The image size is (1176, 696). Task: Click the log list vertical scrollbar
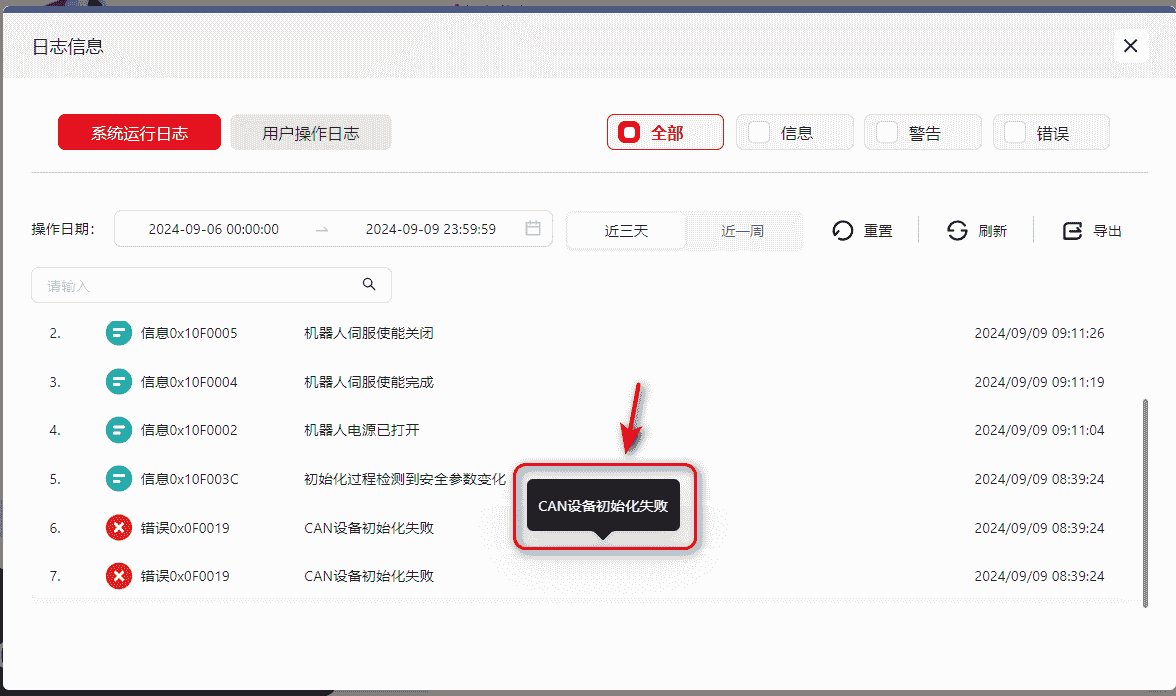point(1145,500)
